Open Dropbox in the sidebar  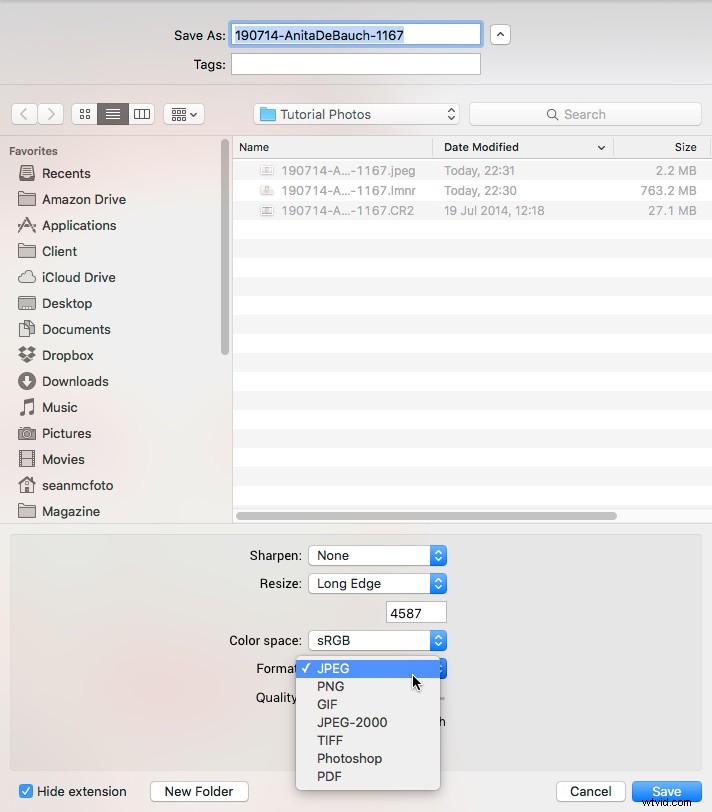67,355
